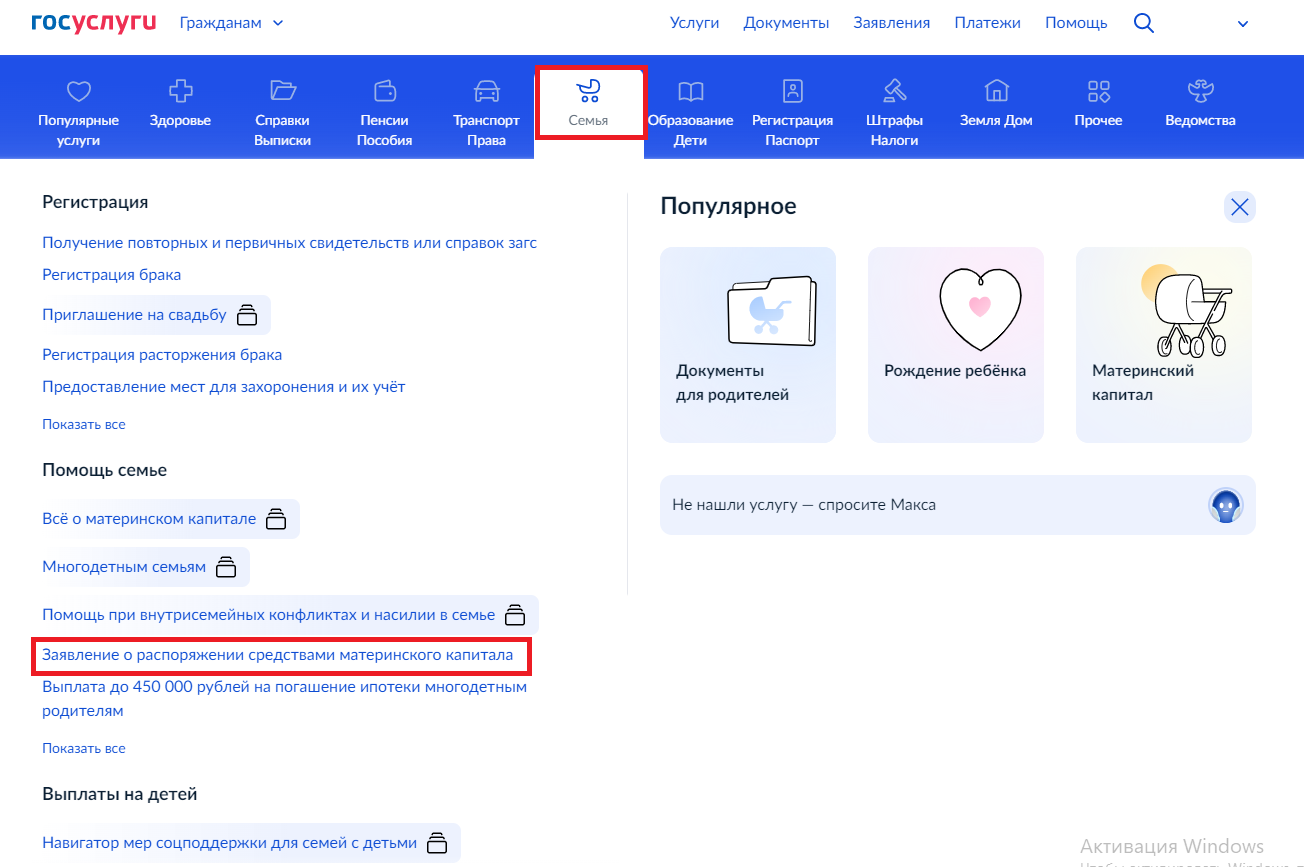Open Заявление о распоряжении средствами материнского капитала
The width and height of the screenshot is (1304, 867).
(x=277, y=655)
